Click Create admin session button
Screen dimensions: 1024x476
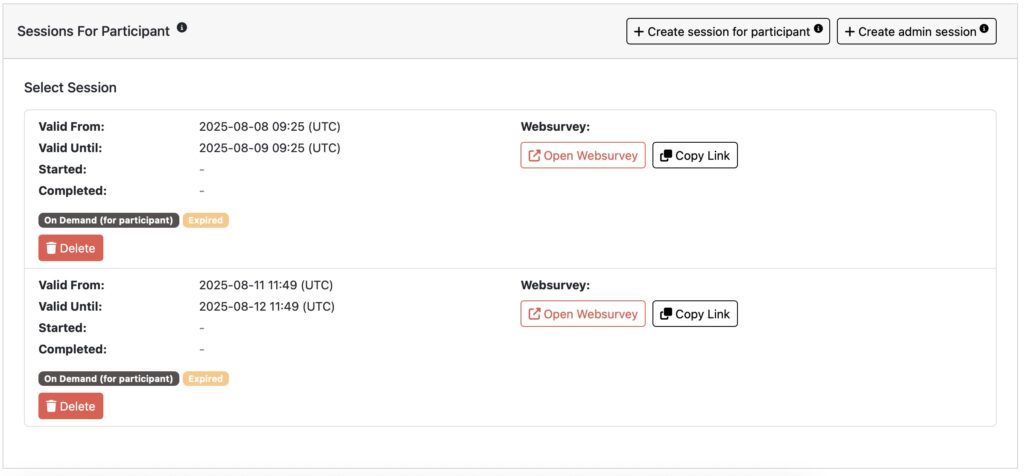coord(910,32)
